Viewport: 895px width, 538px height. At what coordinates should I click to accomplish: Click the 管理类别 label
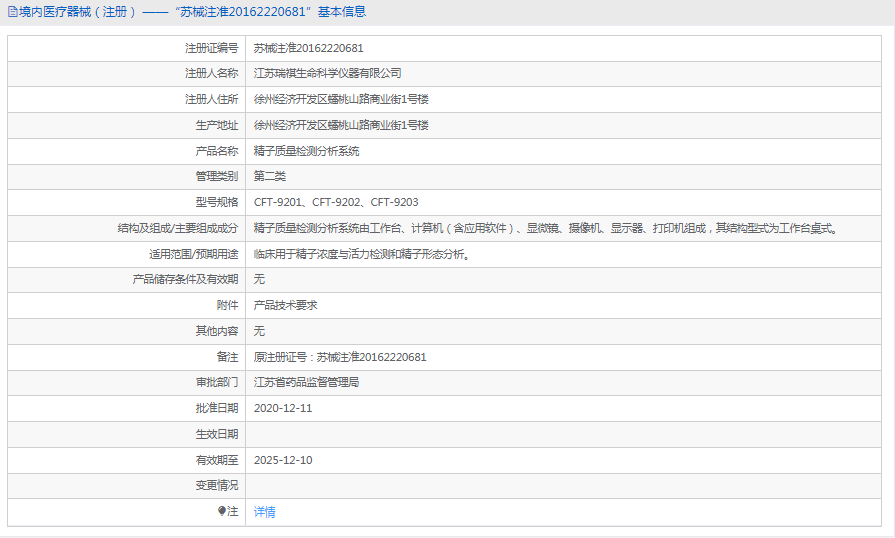(216, 176)
